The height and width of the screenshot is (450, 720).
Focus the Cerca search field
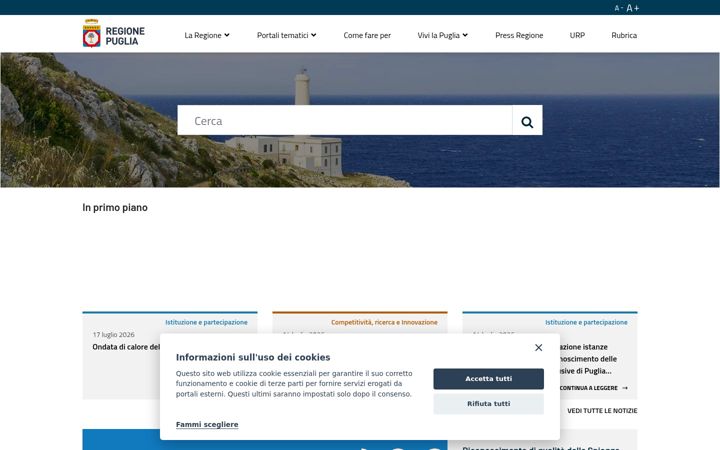345,120
